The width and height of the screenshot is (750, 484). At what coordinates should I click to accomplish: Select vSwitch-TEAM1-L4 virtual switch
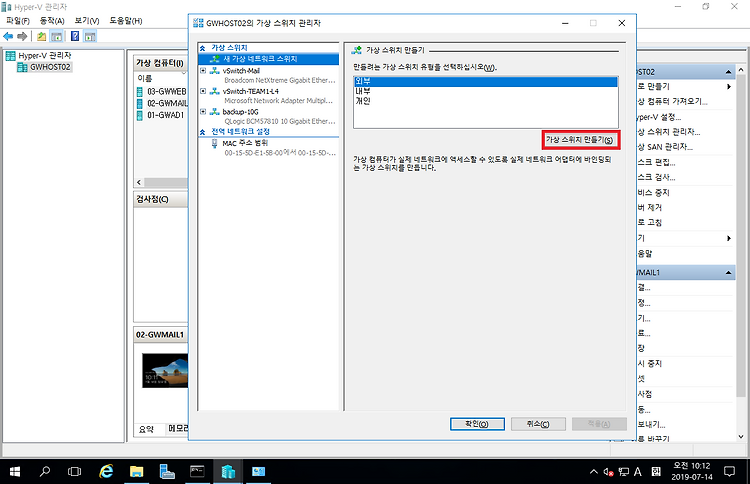click(x=251, y=91)
